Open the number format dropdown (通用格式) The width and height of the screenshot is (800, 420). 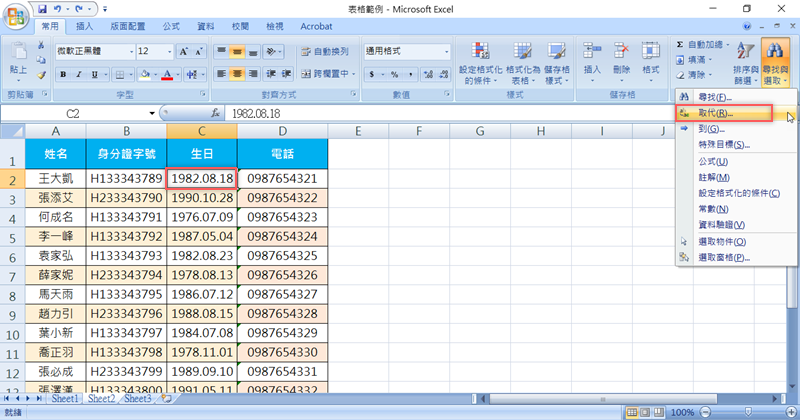442,51
